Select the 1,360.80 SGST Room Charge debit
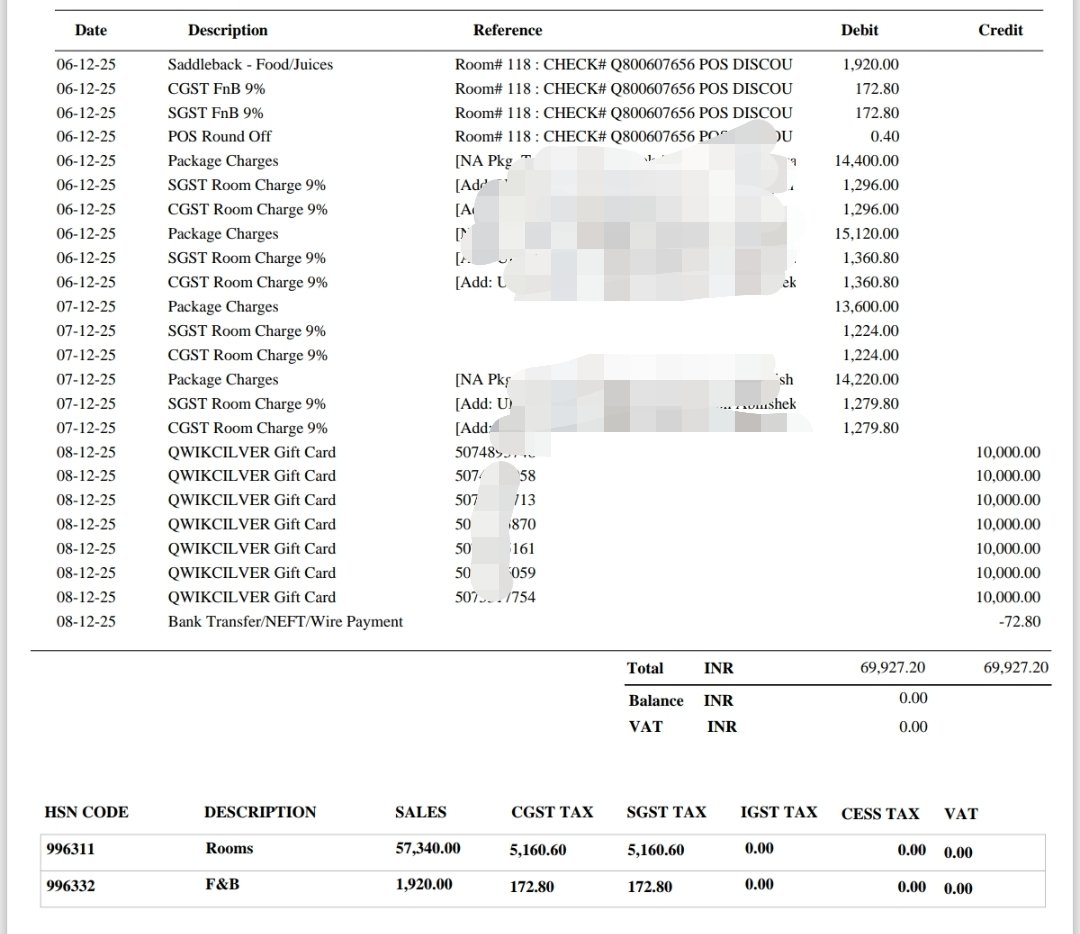The width and height of the screenshot is (1080, 934). (x=871, y=258)
